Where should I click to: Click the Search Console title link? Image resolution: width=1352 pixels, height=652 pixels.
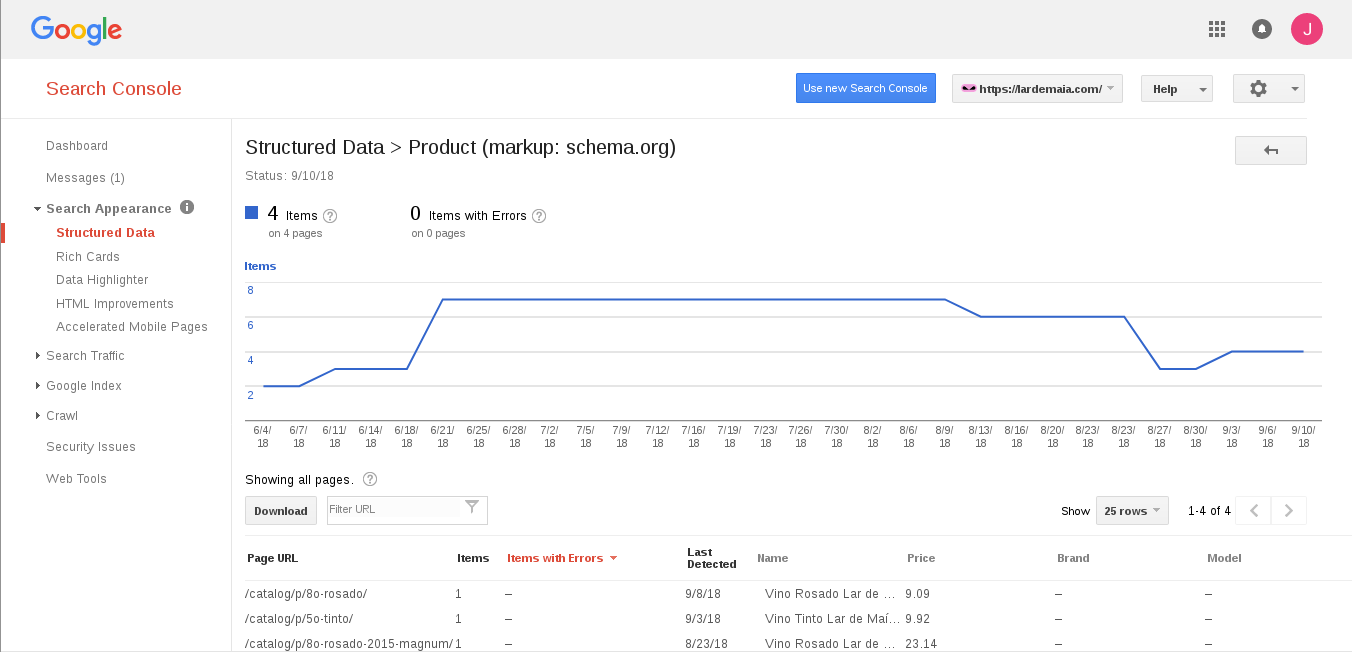pyautogui.click(x=114, y=89)
